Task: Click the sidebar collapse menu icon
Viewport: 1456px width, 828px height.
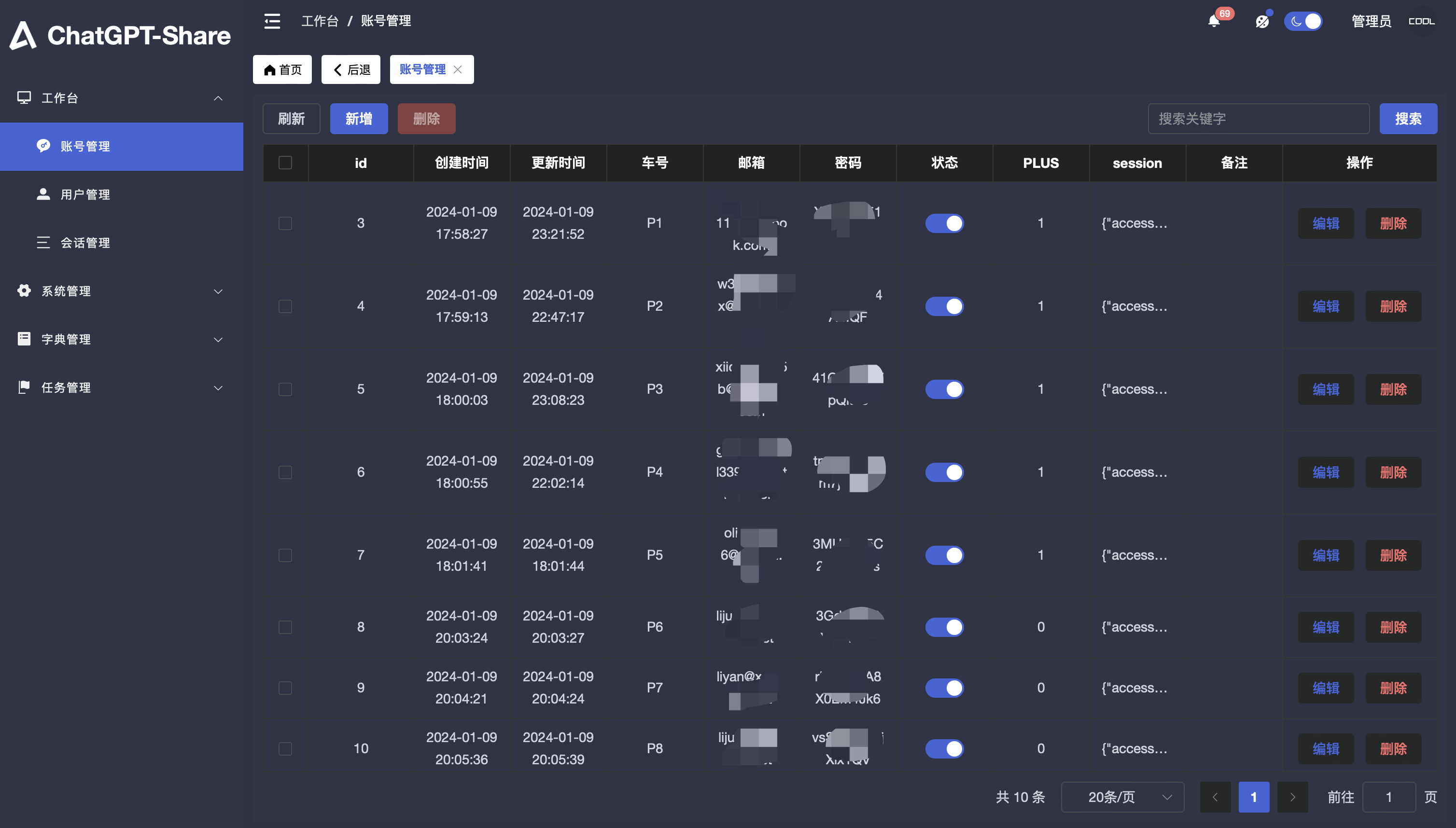Action: (272, 21)
